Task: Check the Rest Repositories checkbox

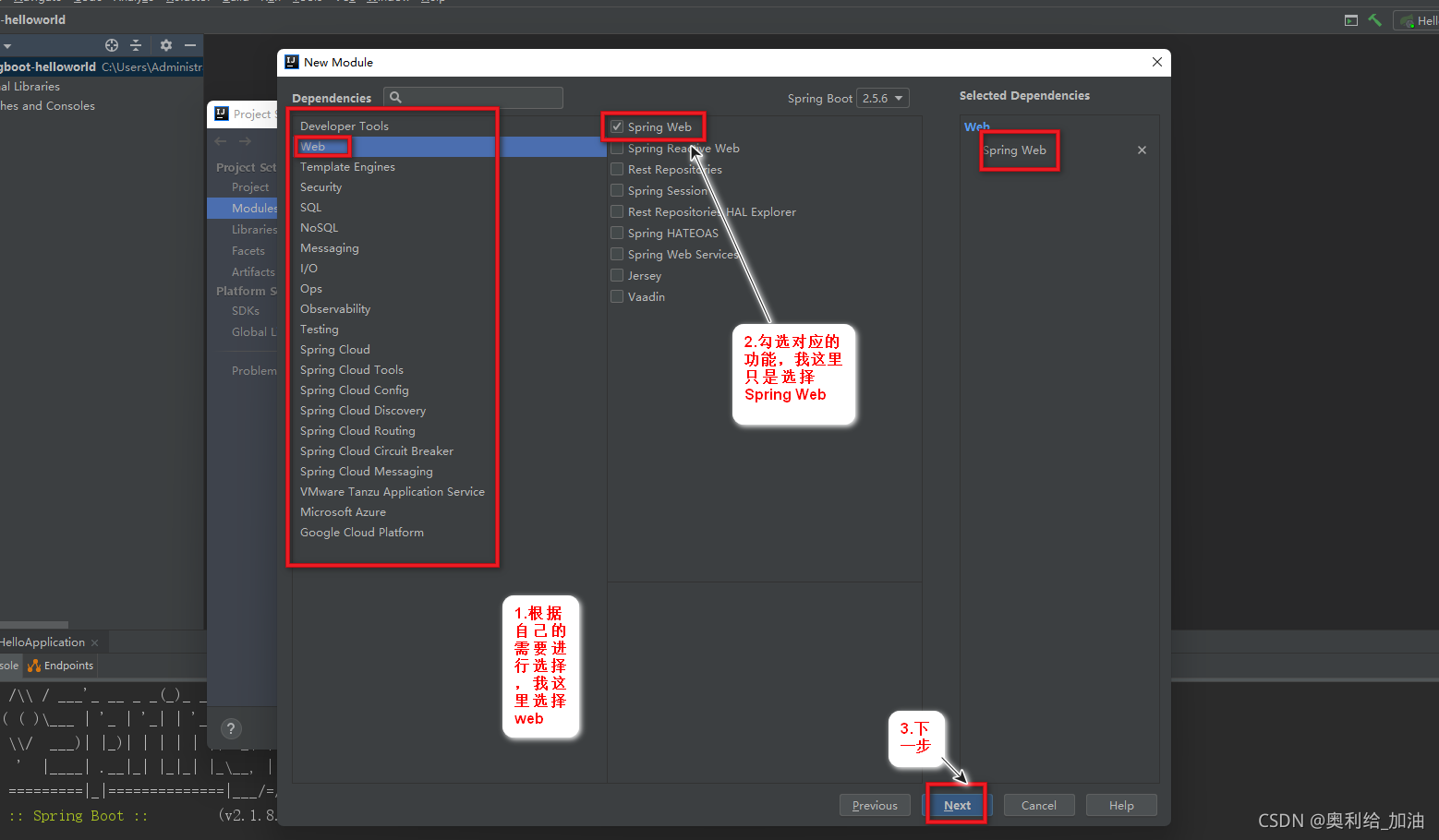Action: 617,169
